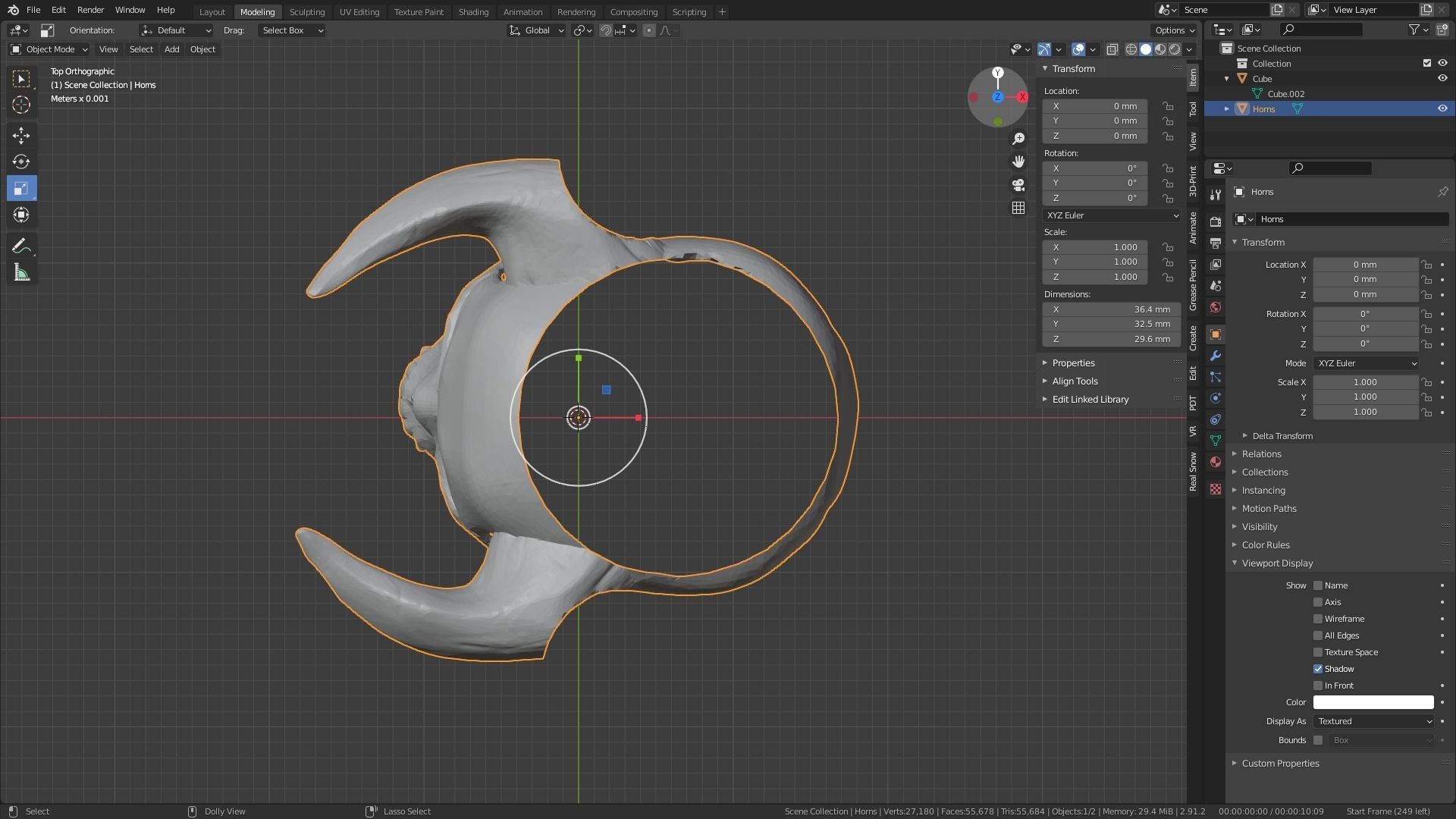The width and height of the screenshot is (1456, 819).
Task: Expand the Delta Transform subpanel
Action: (1282, 436)
